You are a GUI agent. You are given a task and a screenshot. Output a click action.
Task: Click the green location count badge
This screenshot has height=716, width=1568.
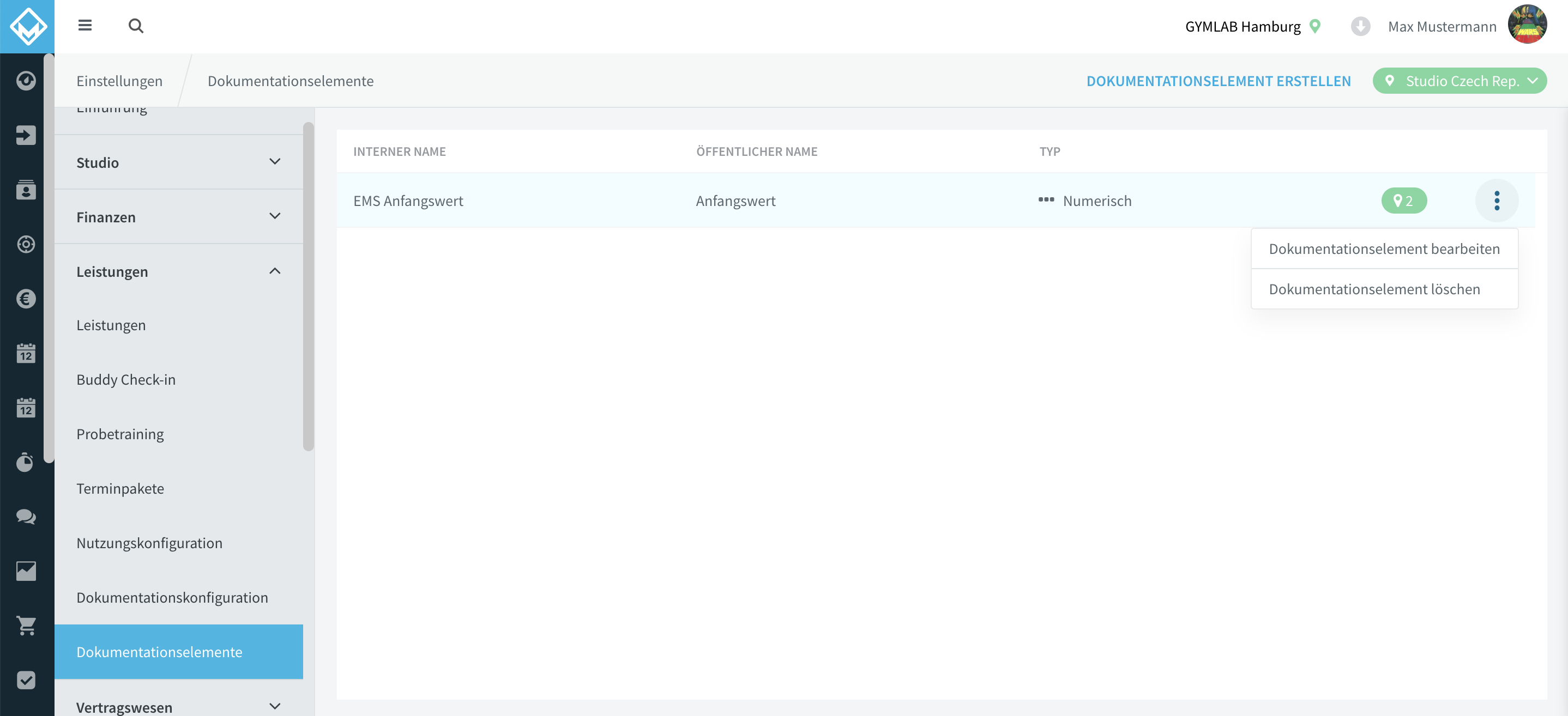[1403, 201]
